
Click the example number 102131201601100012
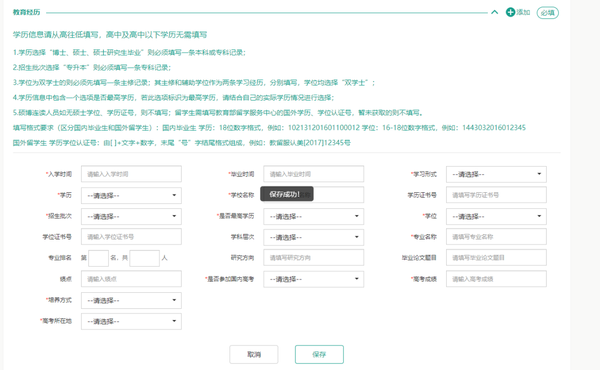click(x=324, y=127)
